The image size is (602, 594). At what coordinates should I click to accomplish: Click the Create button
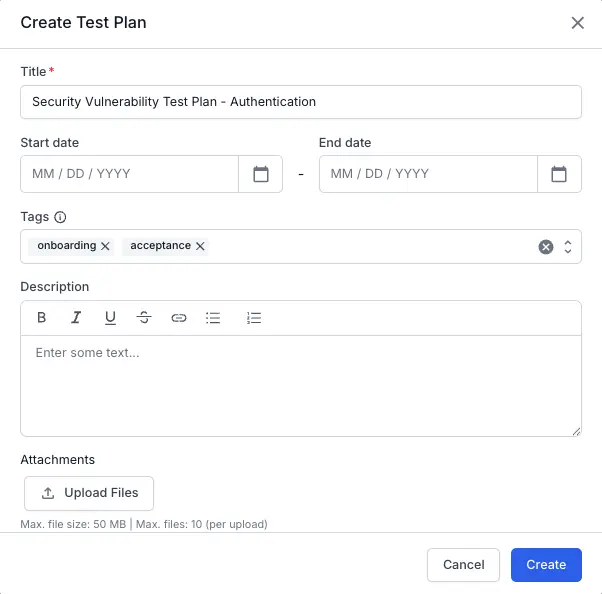(x=546, y=565)
